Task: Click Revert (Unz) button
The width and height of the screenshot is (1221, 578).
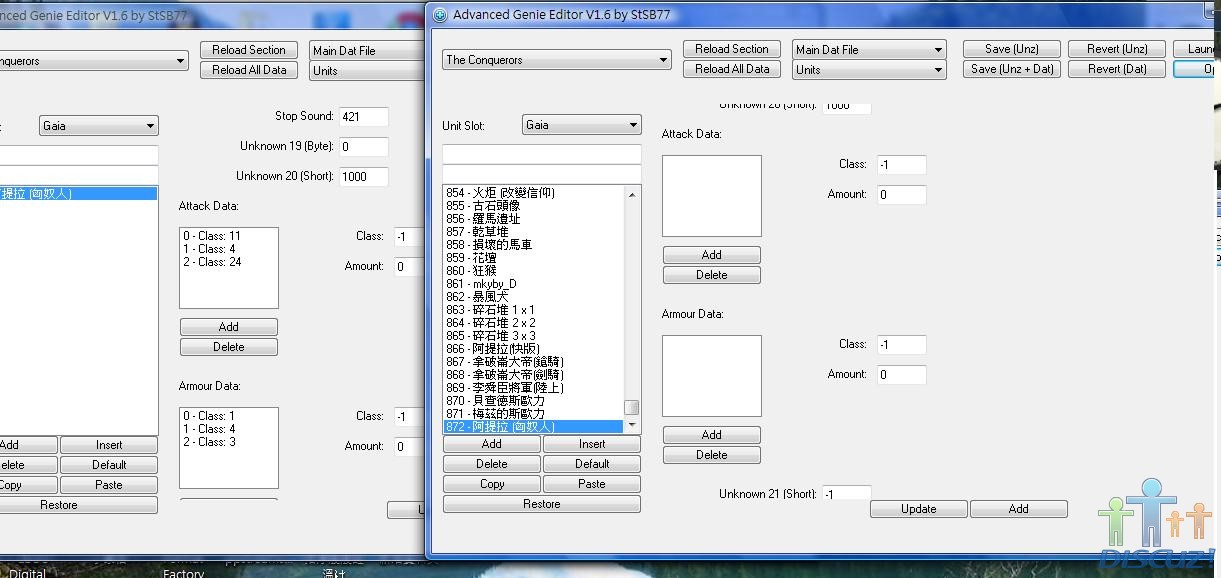Action: pos(1117,49)
